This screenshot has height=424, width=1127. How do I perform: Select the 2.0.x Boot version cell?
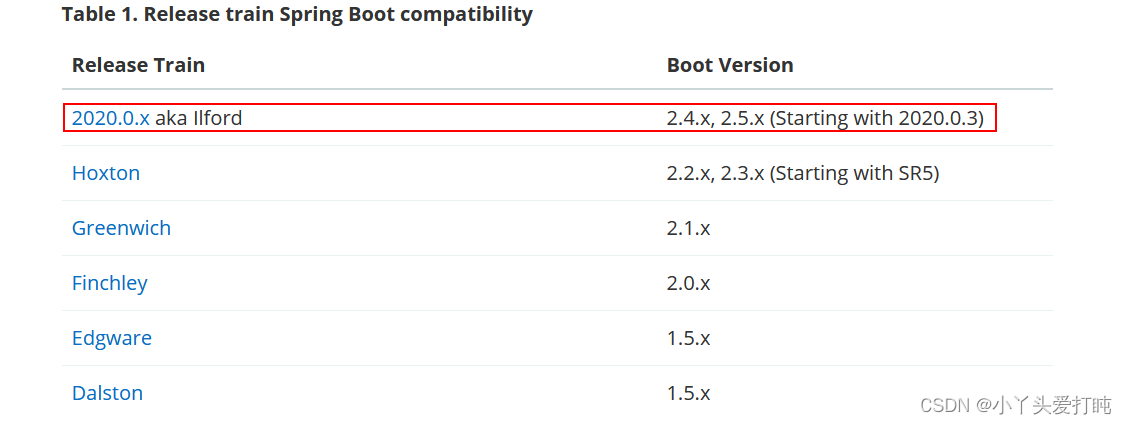(x=688, y=283)
